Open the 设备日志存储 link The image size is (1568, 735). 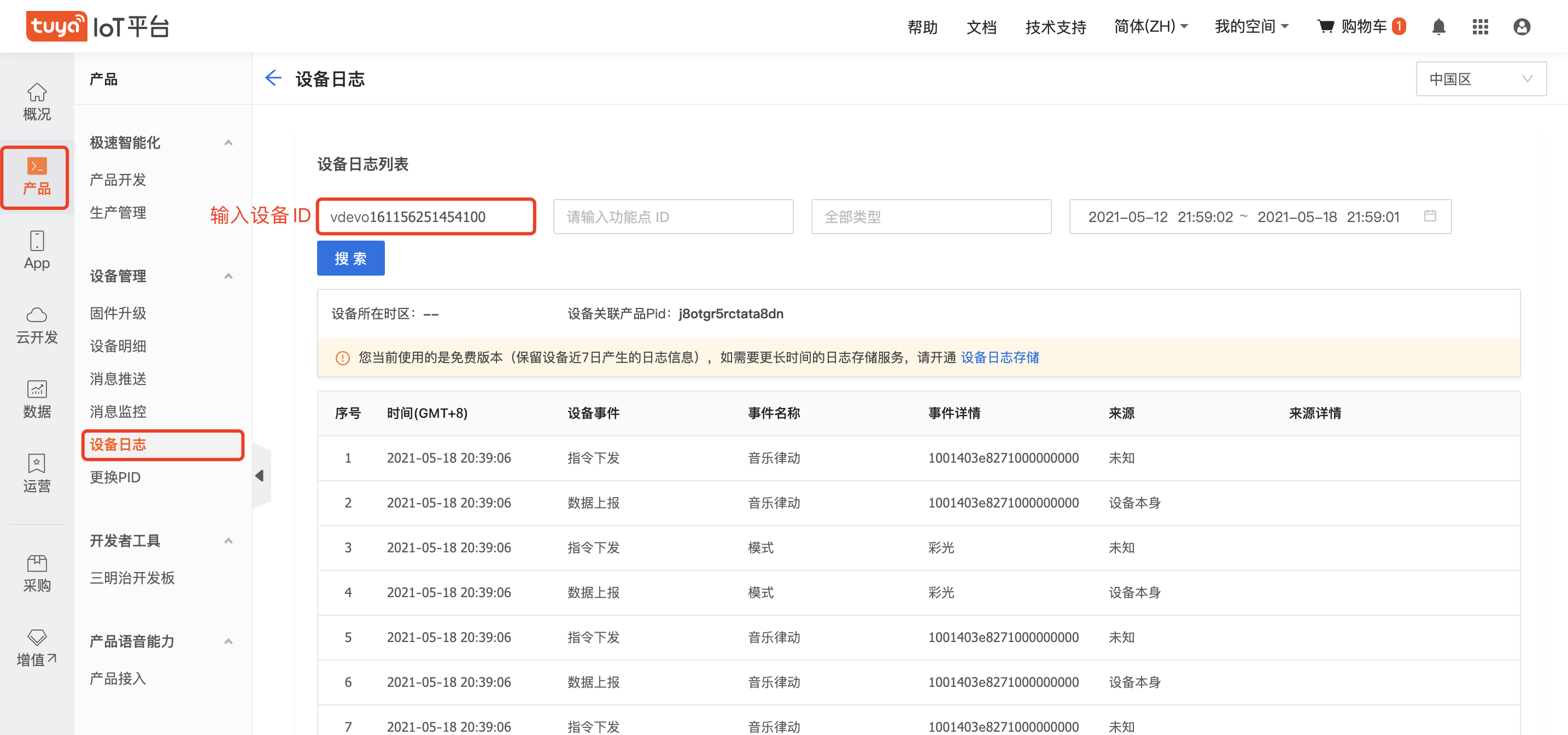click(x=1000, y=358)
